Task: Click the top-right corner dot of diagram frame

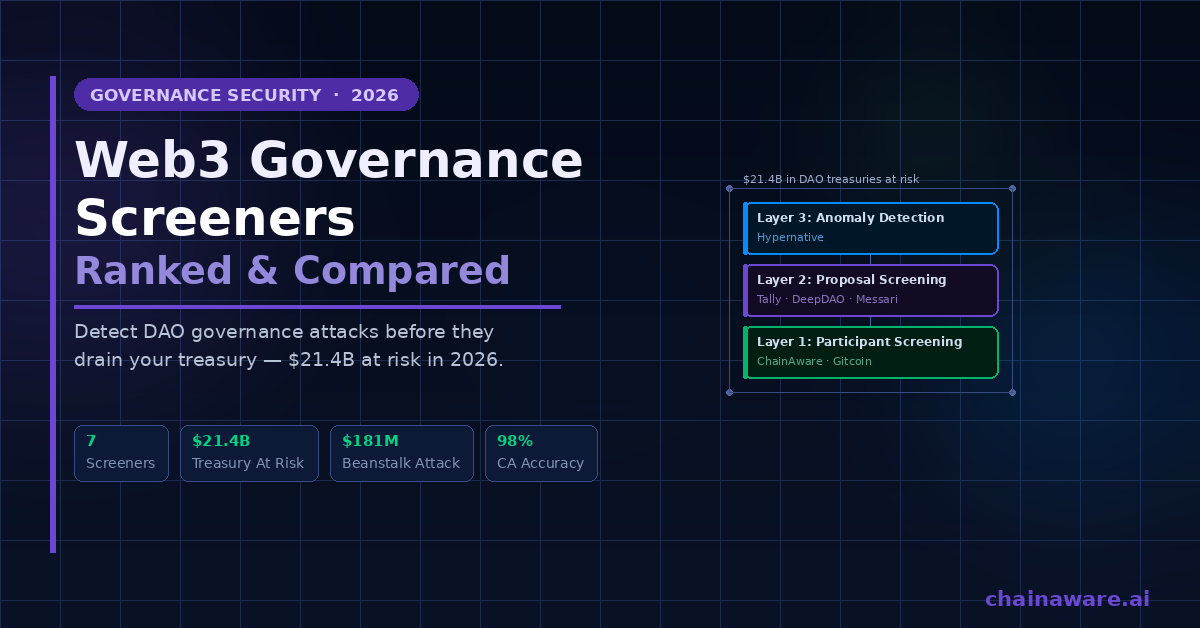Action: (1012, 188)
